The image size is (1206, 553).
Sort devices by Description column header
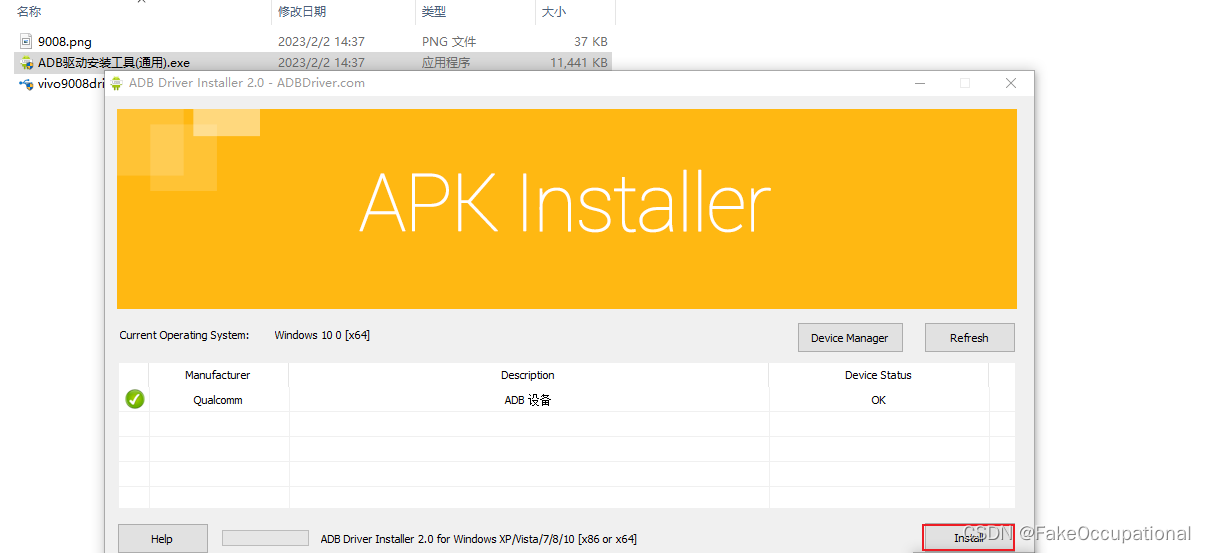coord(528,375)
